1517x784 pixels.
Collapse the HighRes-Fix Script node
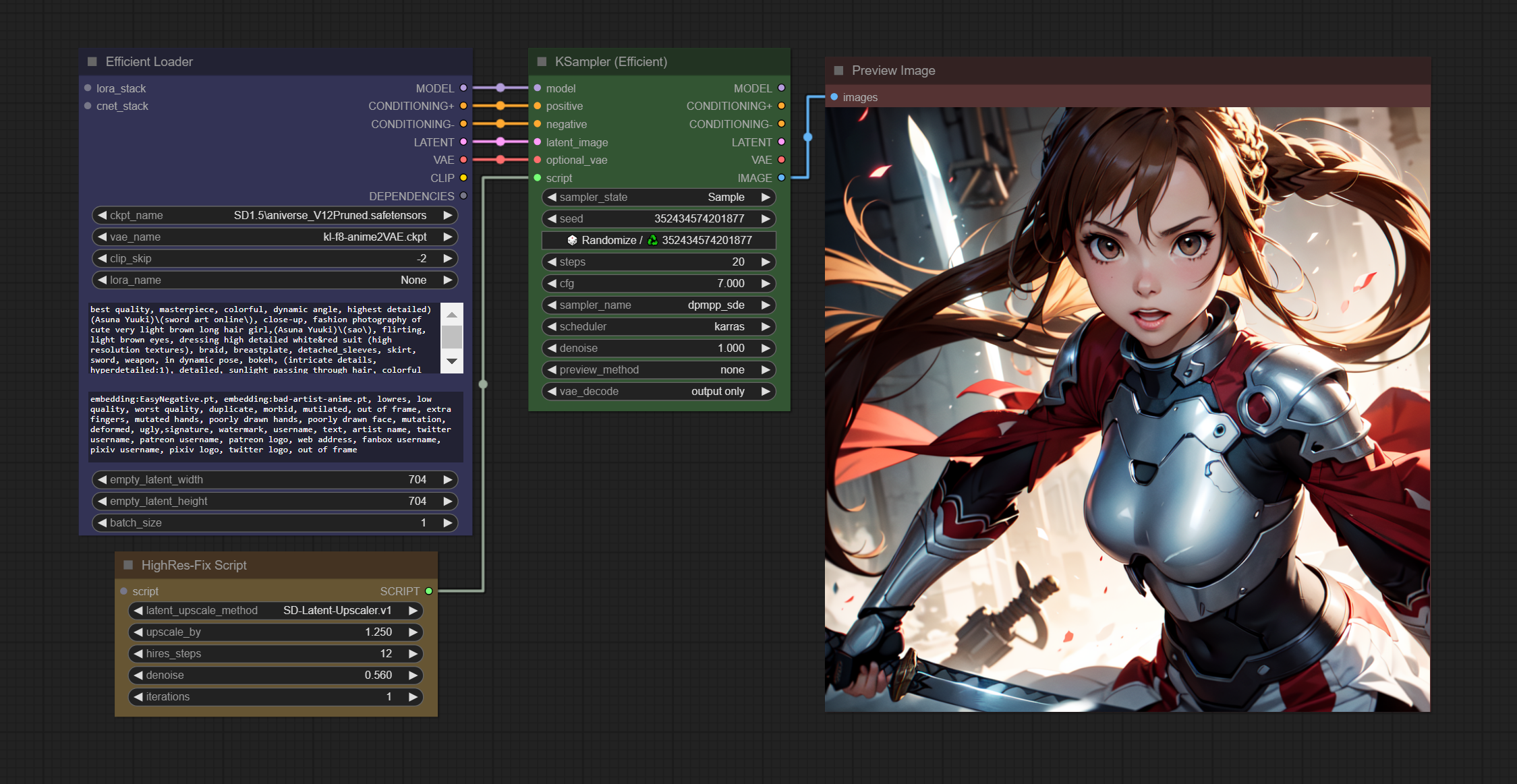[x=128, y=565]
